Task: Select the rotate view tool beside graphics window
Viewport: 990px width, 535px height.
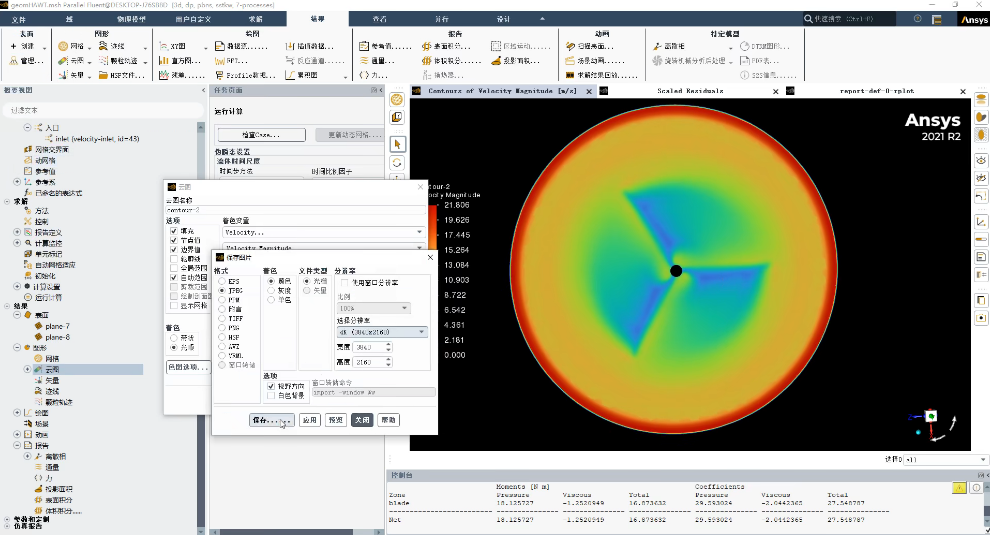Action: tap(397, 163)
